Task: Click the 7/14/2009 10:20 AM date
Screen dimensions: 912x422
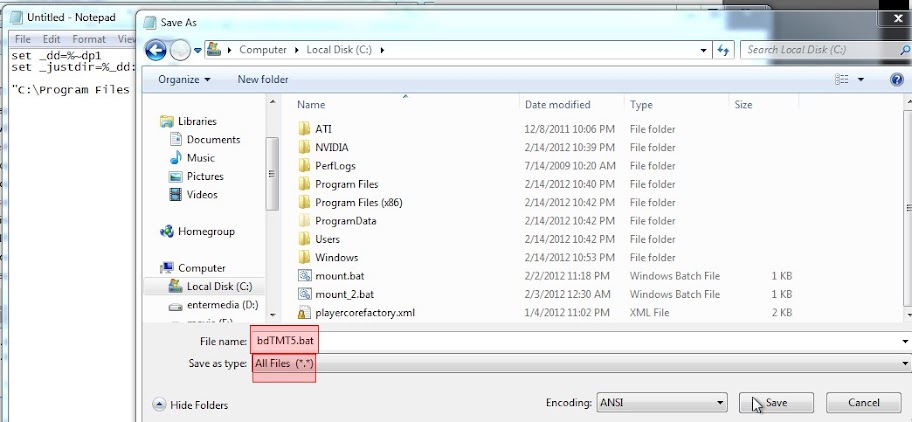Action: click(569, 166)
